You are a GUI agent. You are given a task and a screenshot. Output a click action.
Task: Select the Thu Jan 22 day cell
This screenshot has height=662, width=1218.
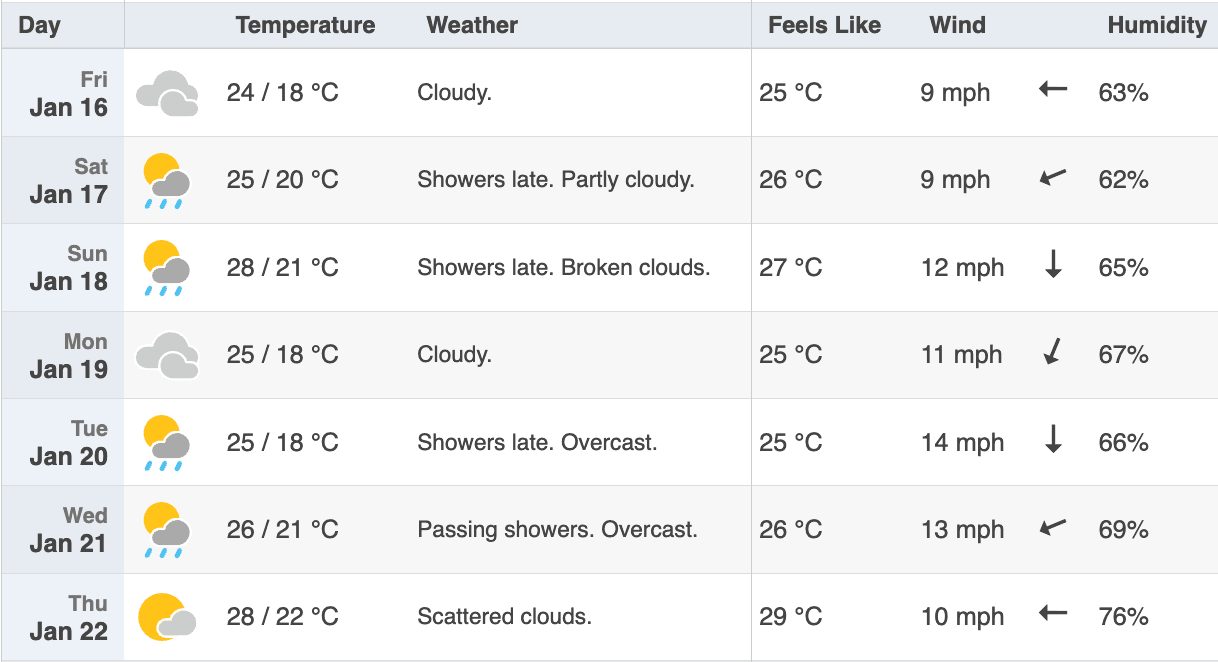click(63, 617)
